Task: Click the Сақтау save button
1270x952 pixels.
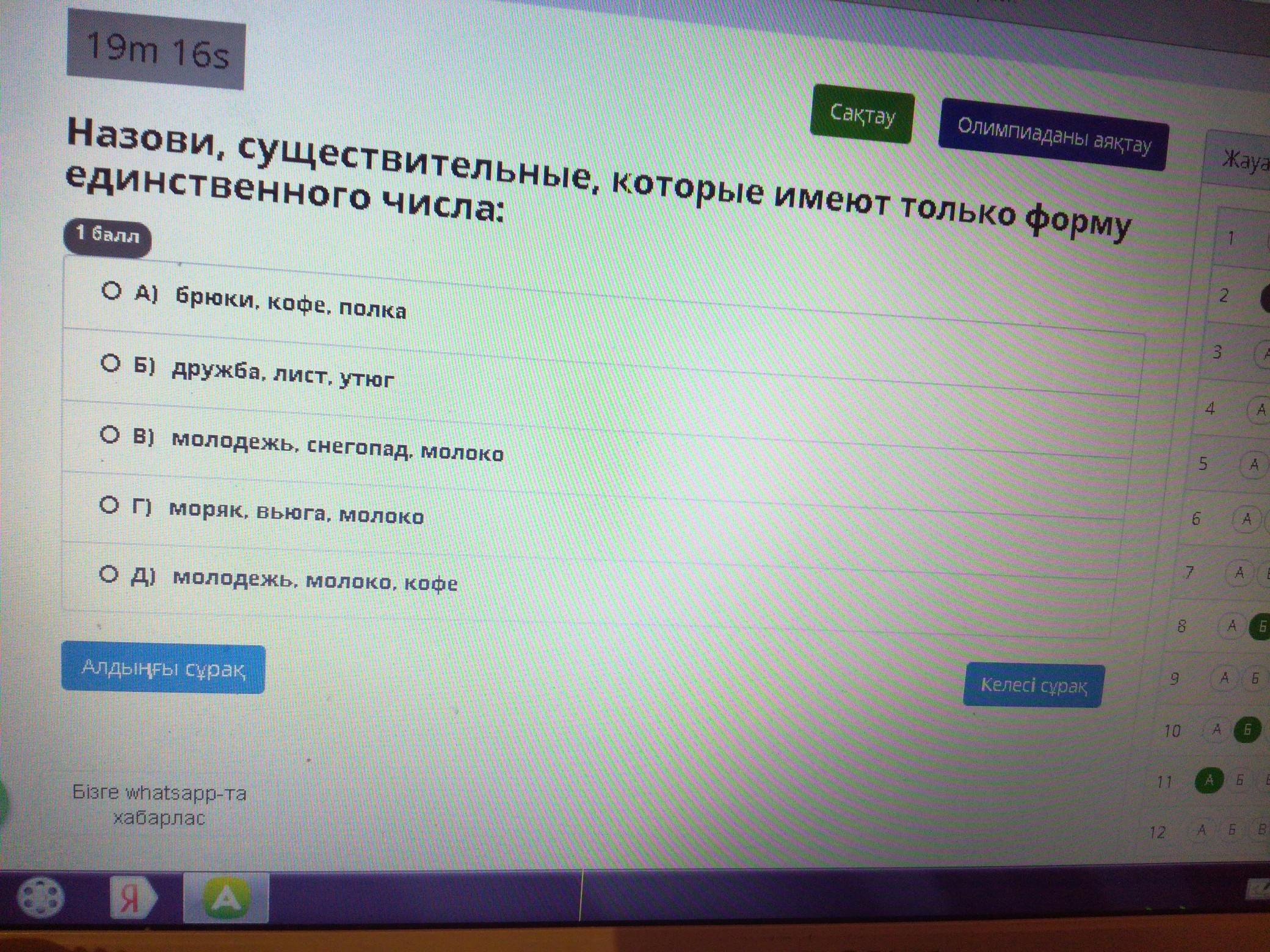Action: pos(862,114)
